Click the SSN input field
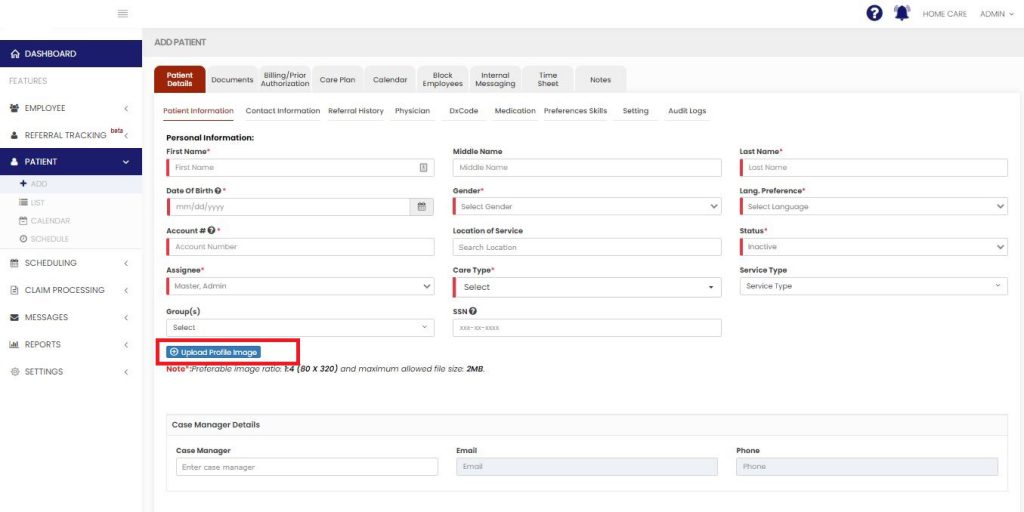The width and height of the screenshot is (1024, 512). (587, 328)
